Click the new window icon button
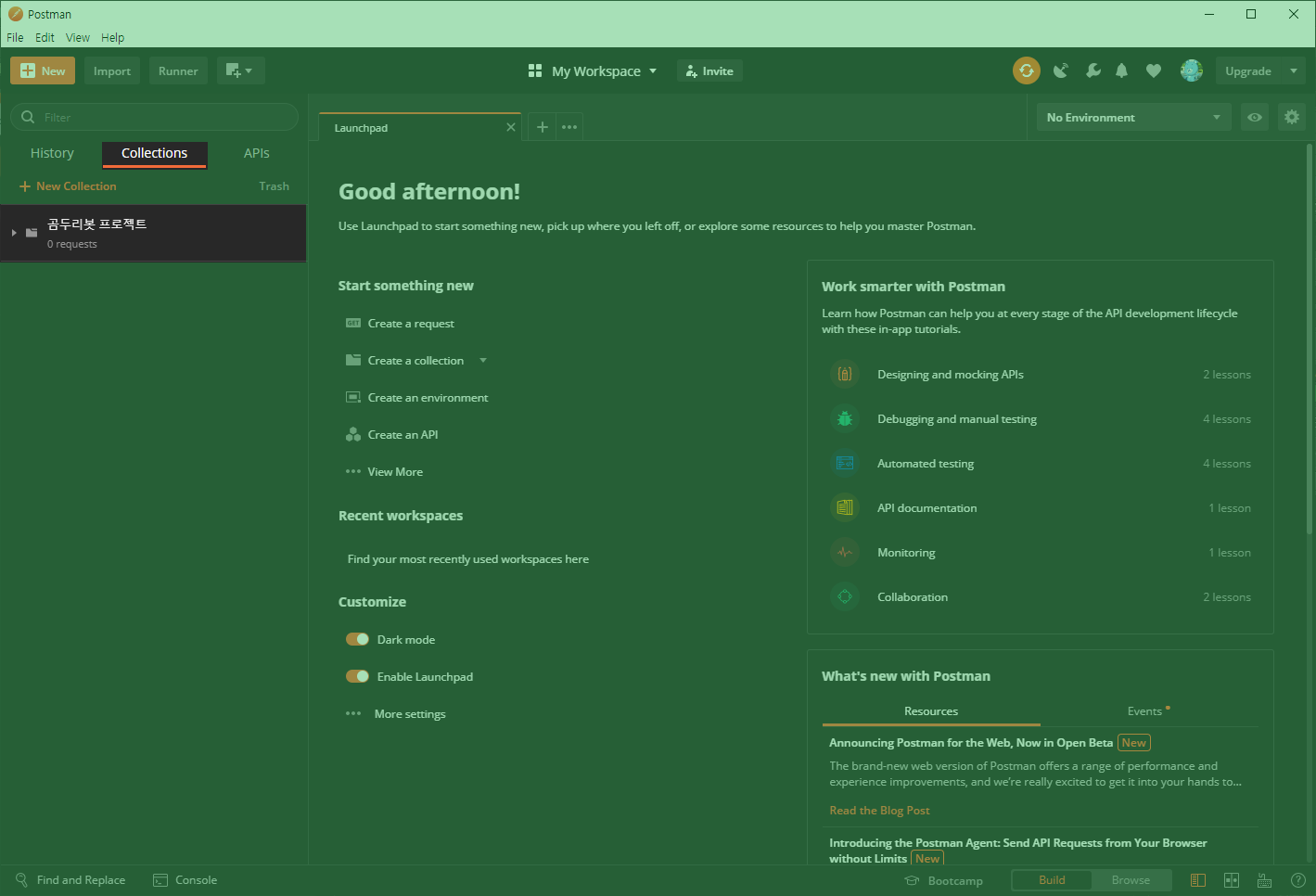Image resolution: width=1316 pixels, height=896 pixels. point(241,70)
